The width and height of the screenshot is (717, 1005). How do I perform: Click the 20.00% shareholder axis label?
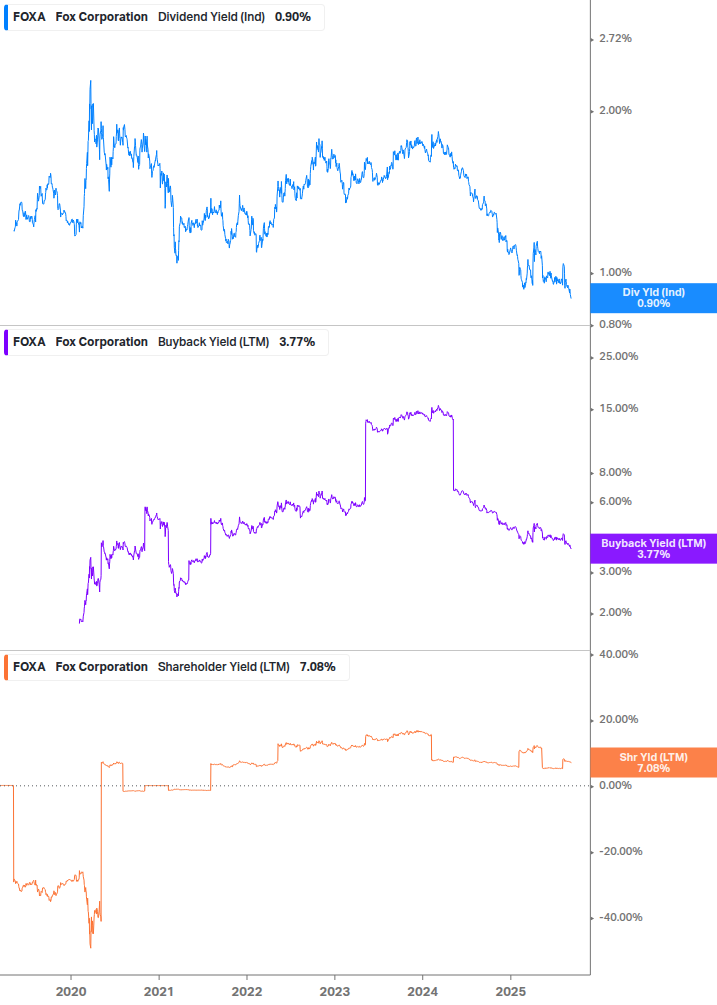coord(618,719)
